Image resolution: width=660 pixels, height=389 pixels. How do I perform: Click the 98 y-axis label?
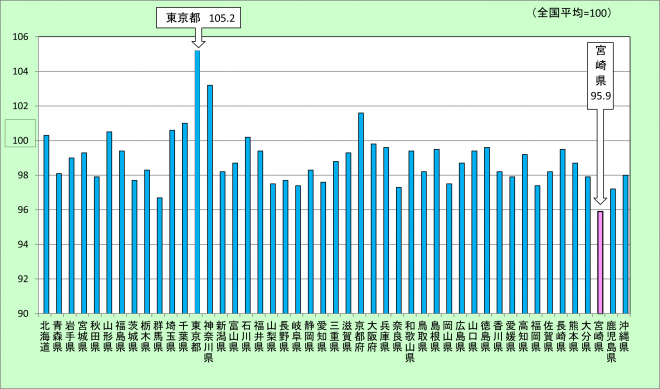[23, 175]
